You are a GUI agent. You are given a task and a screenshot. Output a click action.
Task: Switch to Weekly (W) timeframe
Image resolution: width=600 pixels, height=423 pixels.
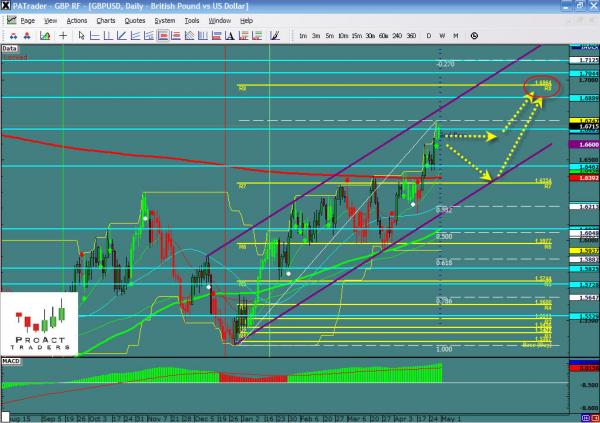point(441,36)
